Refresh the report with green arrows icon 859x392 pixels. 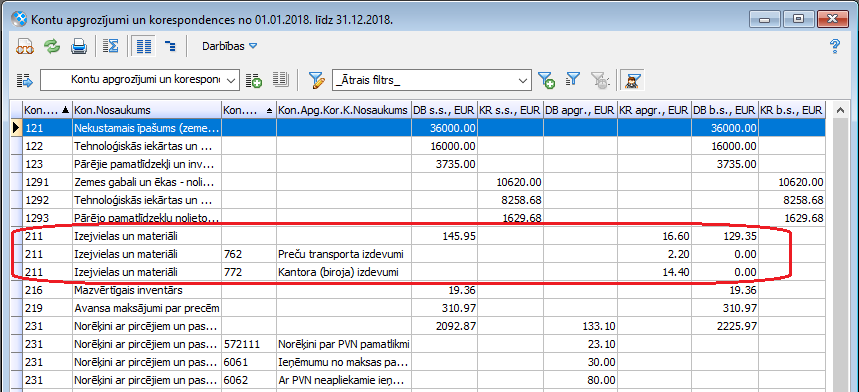(x=51, y=47)
